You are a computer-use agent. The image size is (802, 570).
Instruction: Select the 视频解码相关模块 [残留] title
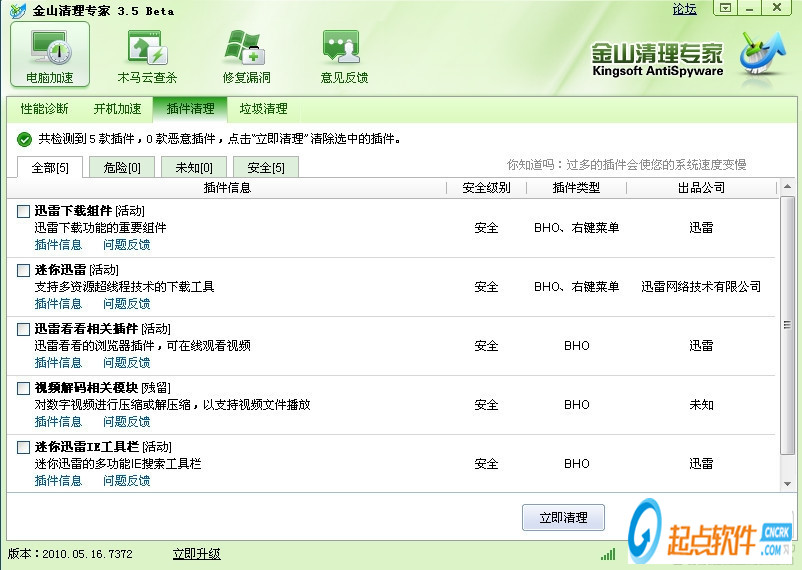[103, 388]
